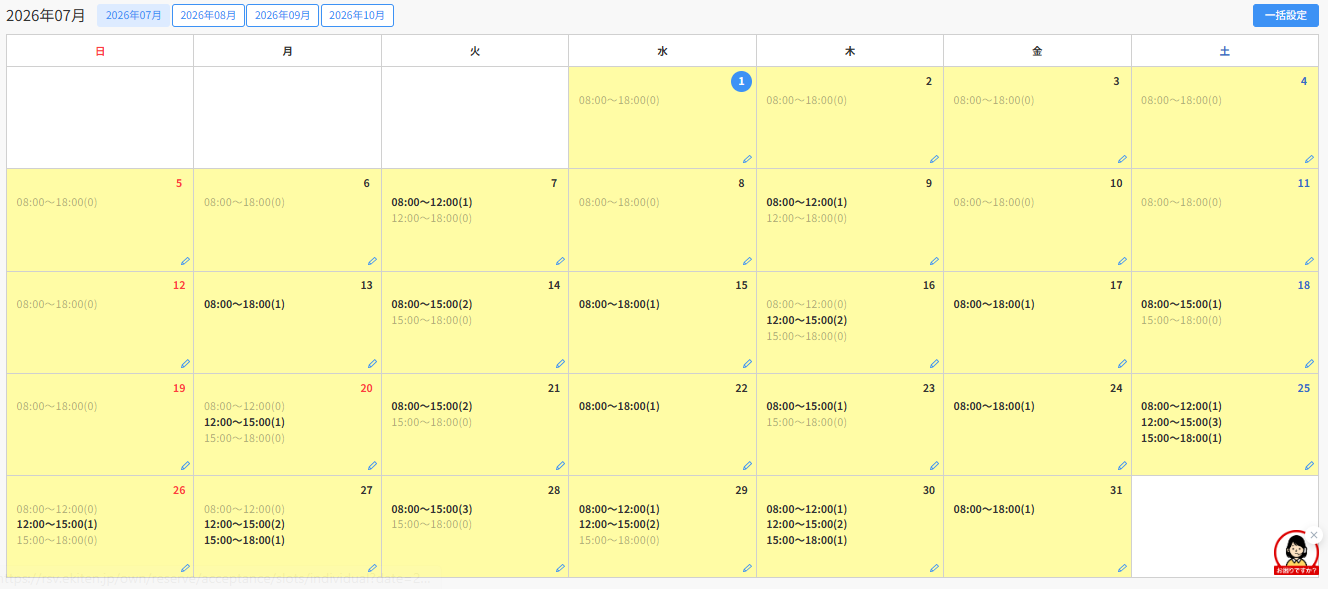Click the 一括設定 button
The width and height of the screenshot is (1328, 589).
tap(1286, 16)
